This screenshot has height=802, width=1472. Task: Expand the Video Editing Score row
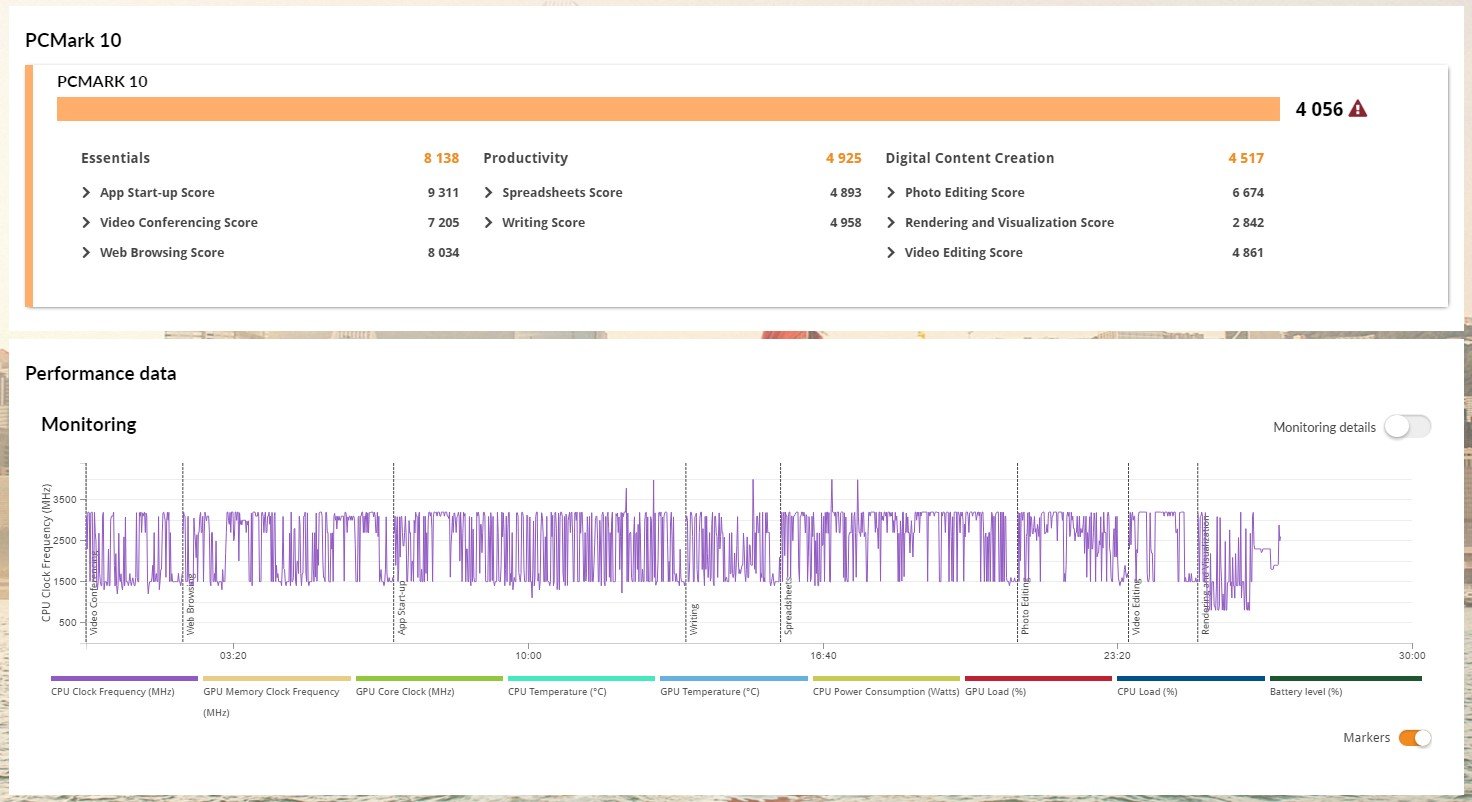click(891, 253)
